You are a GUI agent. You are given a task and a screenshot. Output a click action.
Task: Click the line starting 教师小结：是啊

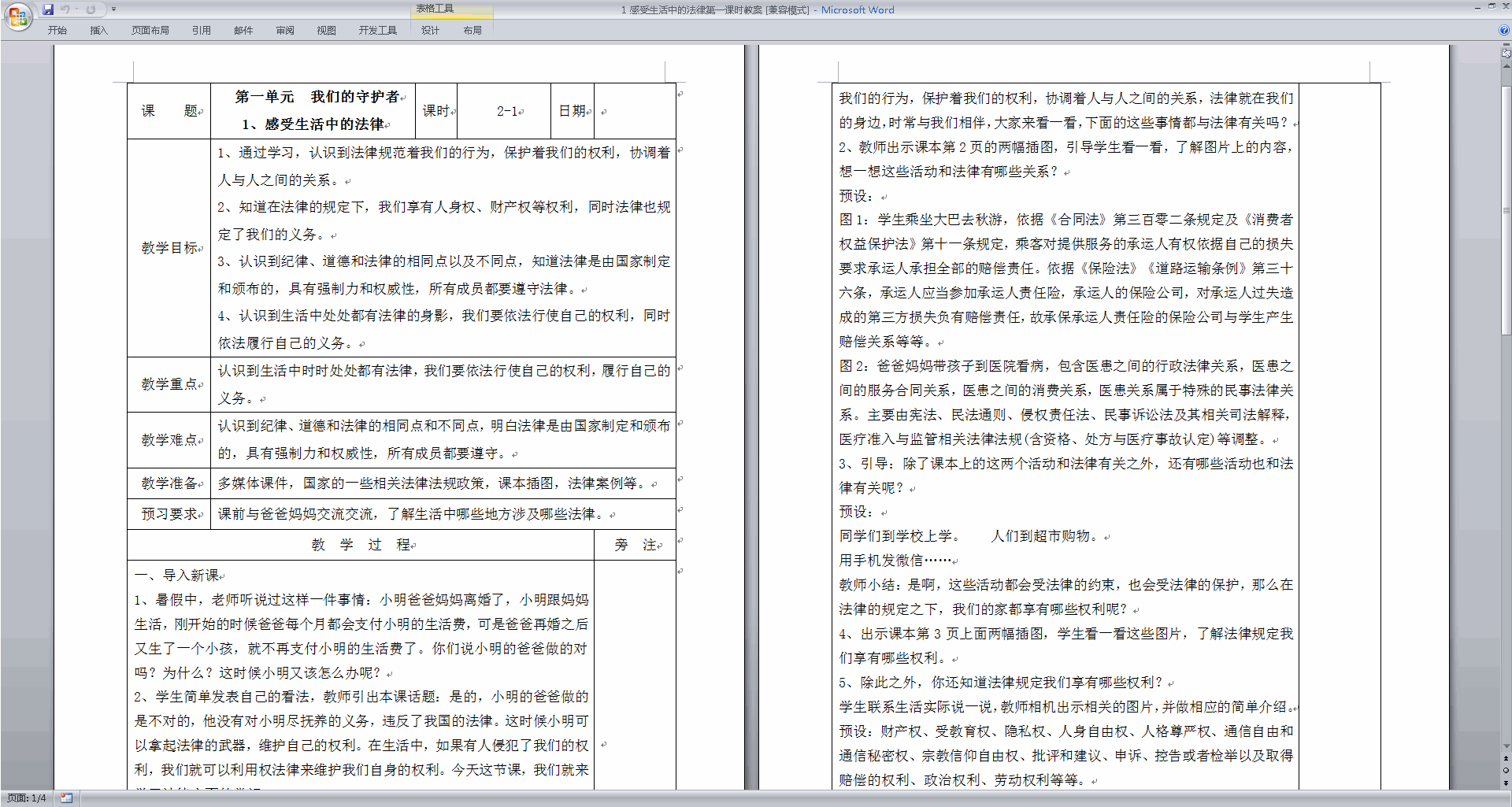click(x=1066, y=585)
